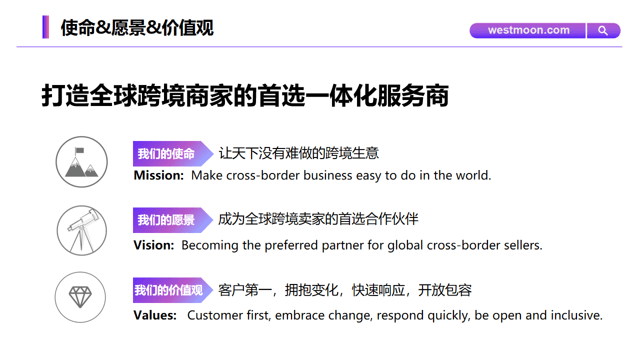Click the text 成为全球跨境卖家的首选合作伙伴
Viewport: 640px width, 360px height.
coord(318,220)
